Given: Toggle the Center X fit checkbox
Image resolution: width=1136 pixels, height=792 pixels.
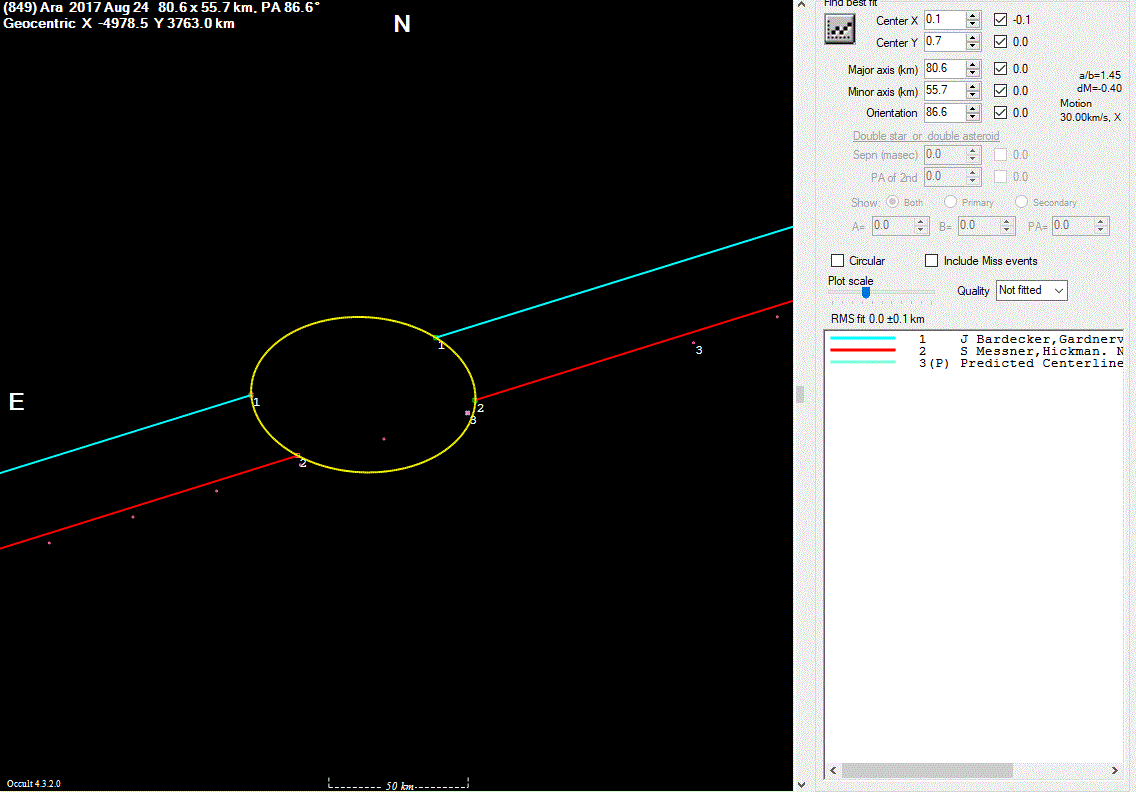Looking at the screenshot, I should (1001, 20).
